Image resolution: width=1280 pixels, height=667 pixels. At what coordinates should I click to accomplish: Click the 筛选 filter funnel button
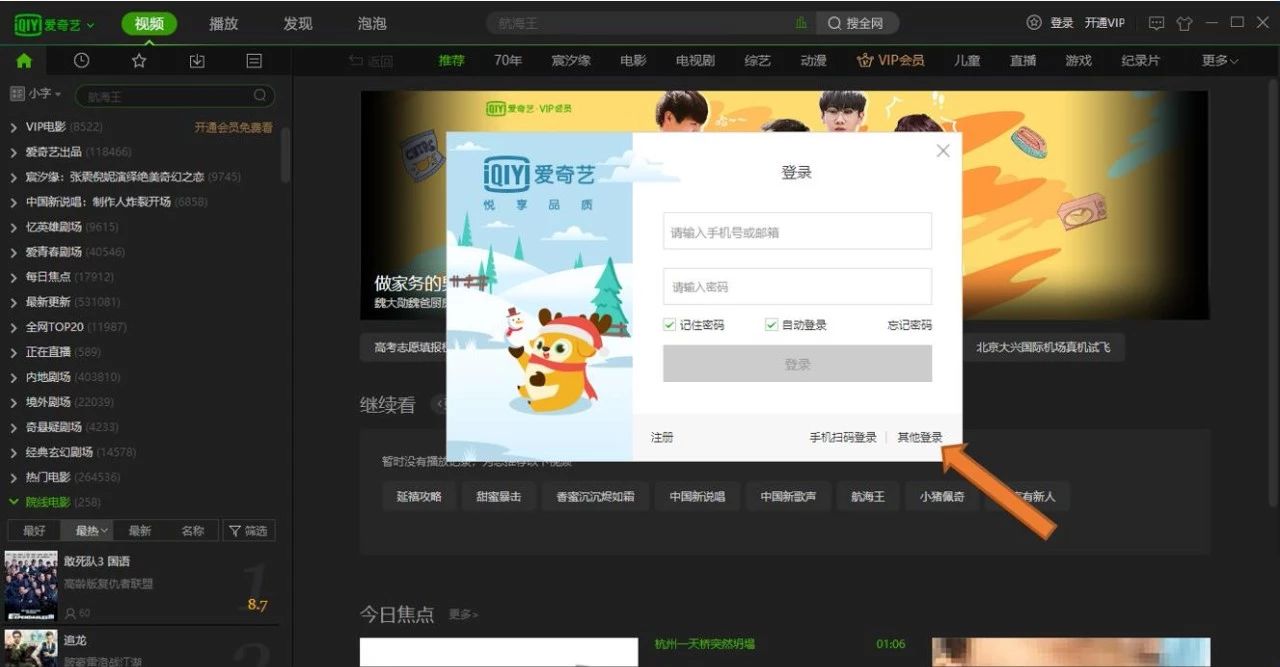pyautogui.click(x=248, y=531)
